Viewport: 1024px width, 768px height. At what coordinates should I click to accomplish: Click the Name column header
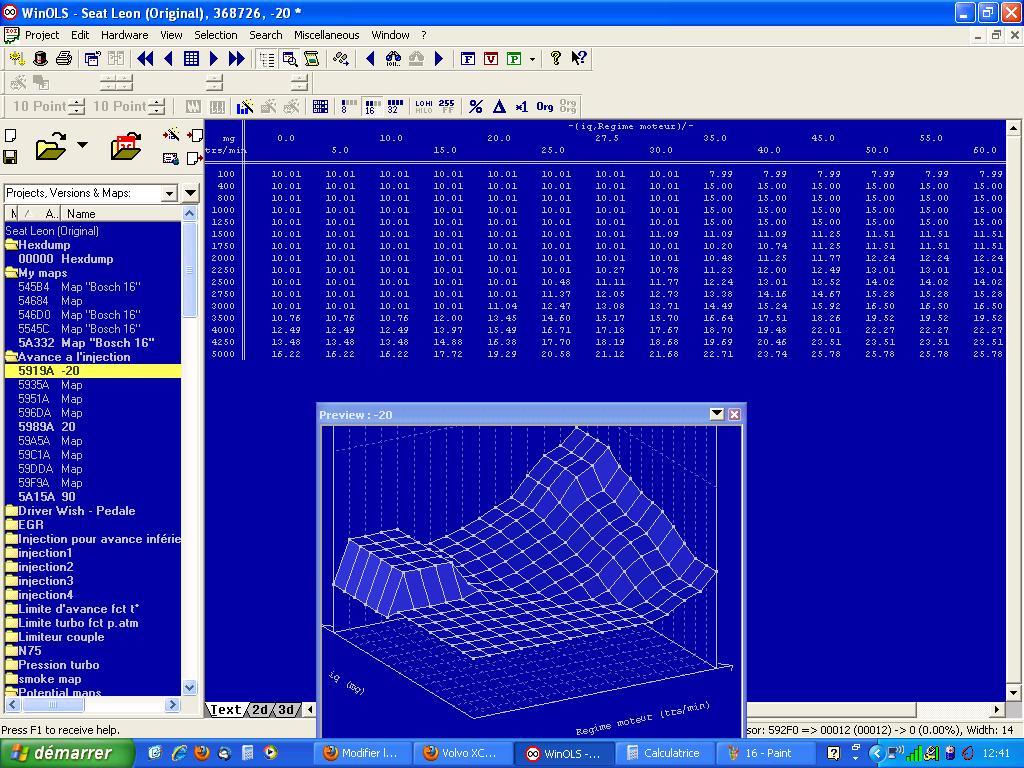[121, 214]
